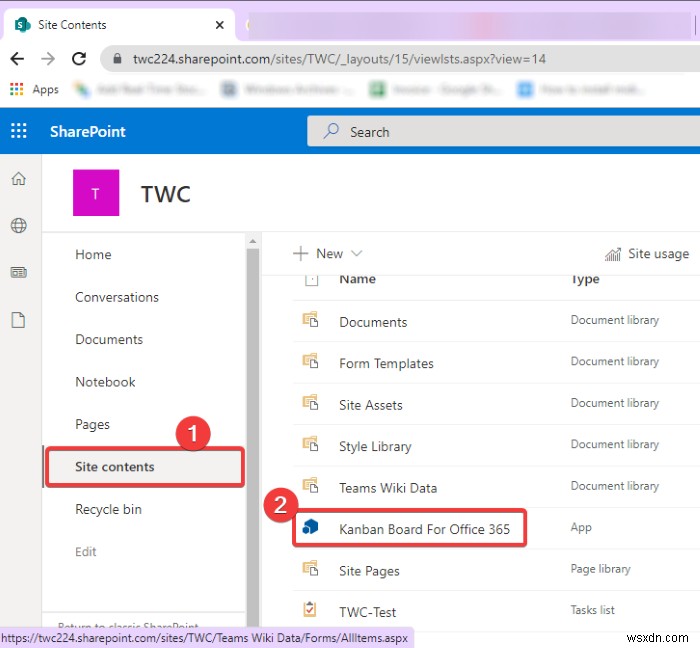Click Tasks list type text
This screenshot has height=648, width=700.
[x=592, y=610]
